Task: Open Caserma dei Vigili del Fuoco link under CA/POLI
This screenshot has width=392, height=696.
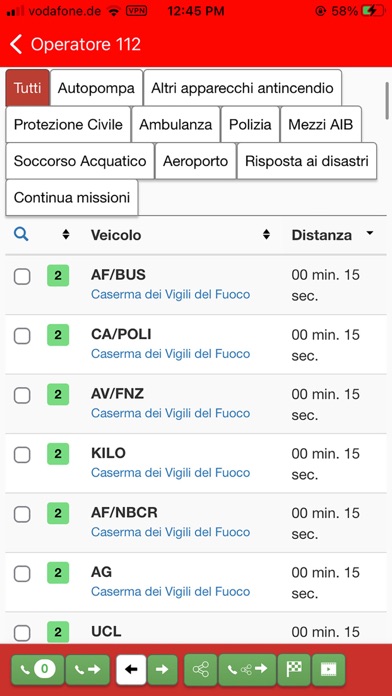Action: click(170, 354)
